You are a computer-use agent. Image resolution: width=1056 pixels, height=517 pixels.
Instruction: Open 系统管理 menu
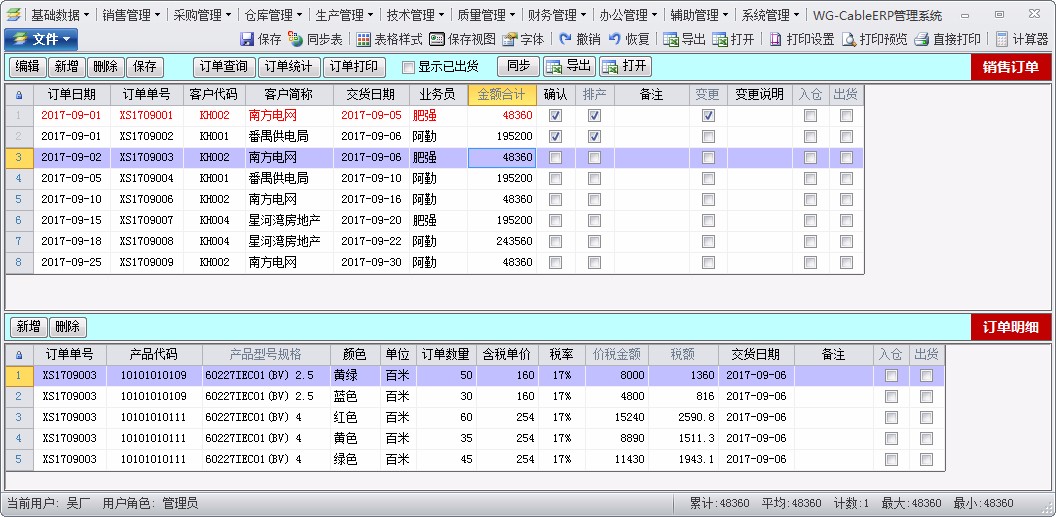pos(770,15)
